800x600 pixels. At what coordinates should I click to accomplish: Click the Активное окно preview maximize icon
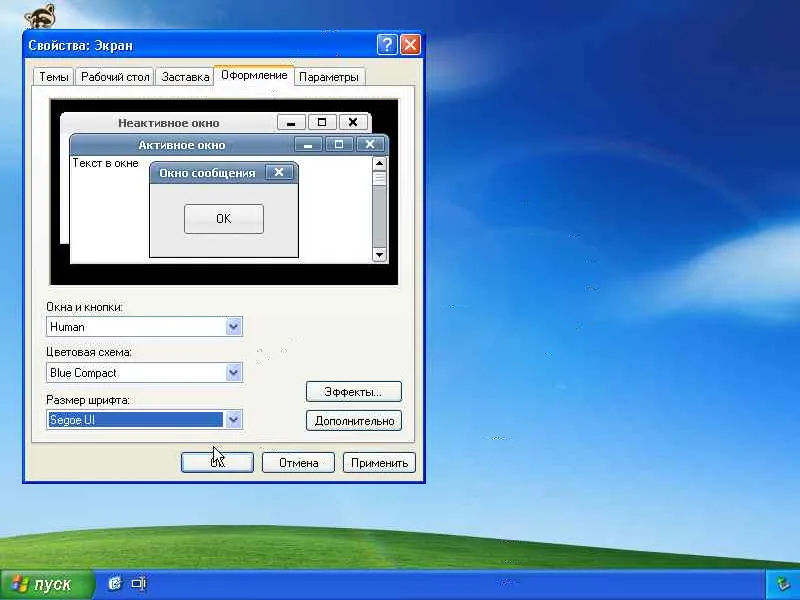[339, 145]
